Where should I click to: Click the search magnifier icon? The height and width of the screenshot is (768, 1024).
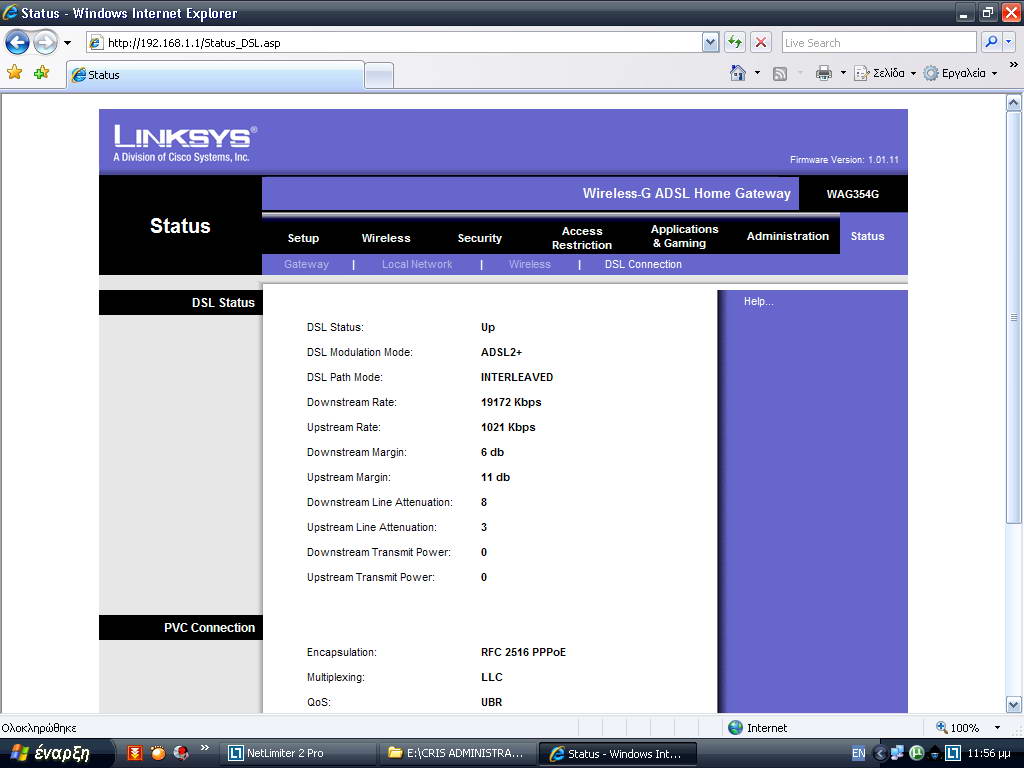click(x=991, y=43)
